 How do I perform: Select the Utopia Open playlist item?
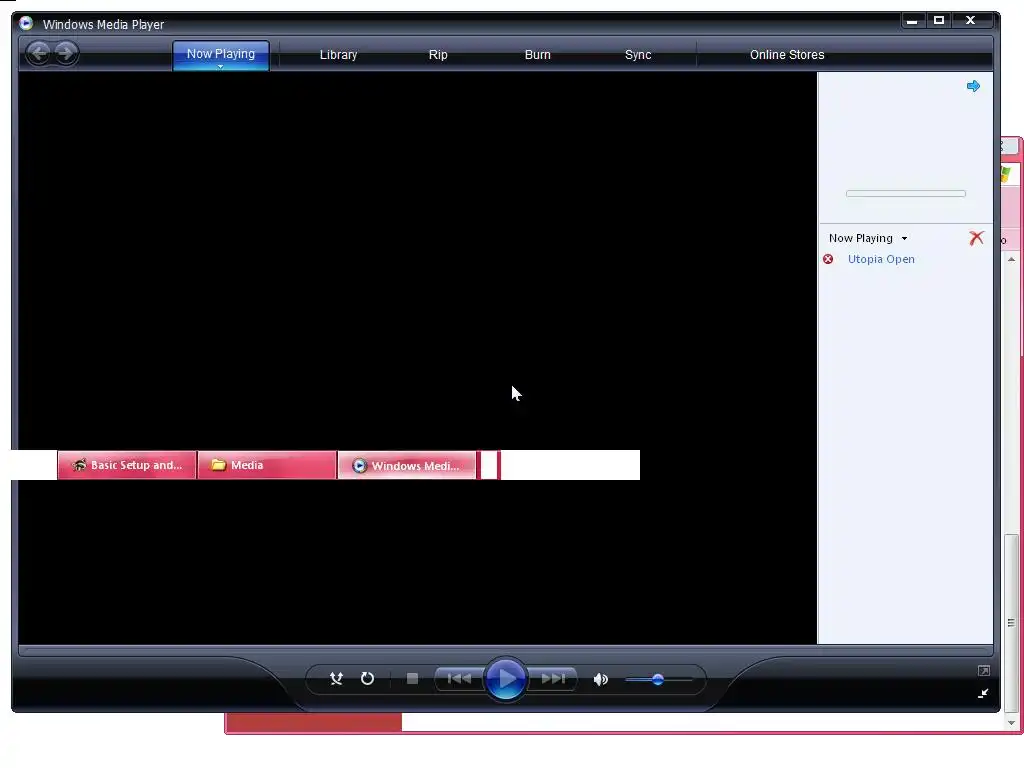pos(881,259)
